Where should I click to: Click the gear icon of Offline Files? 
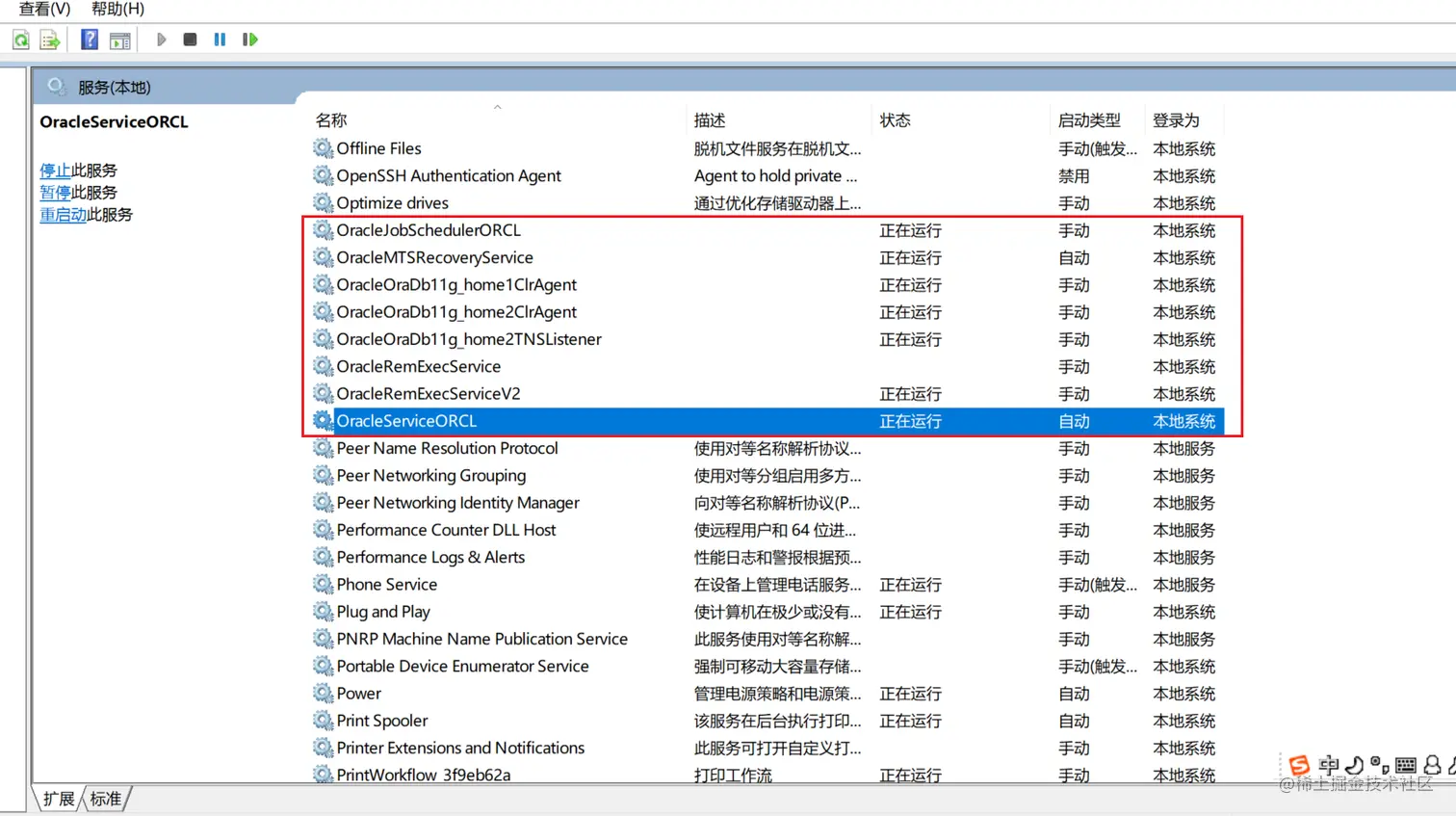[x=323, y=148]
